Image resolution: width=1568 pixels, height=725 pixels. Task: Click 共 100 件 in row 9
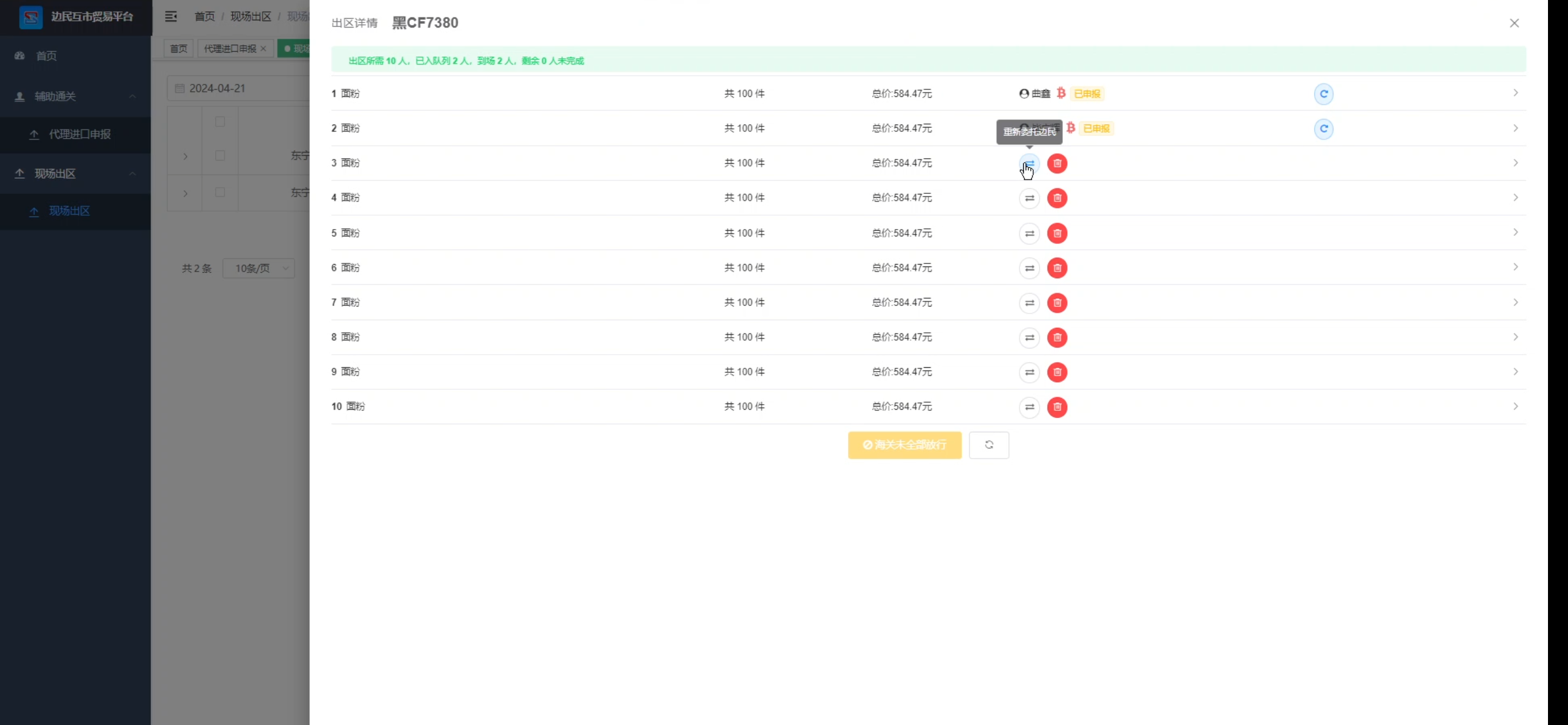744,372
